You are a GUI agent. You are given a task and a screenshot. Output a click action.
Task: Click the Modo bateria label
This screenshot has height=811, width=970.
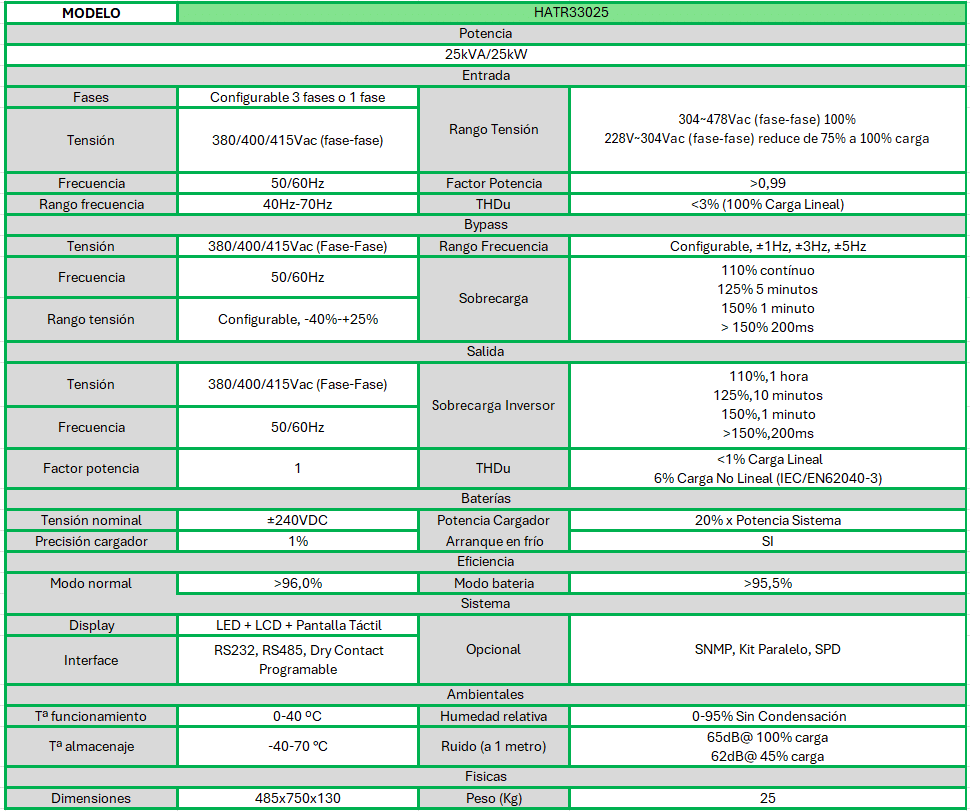(494, 583)
